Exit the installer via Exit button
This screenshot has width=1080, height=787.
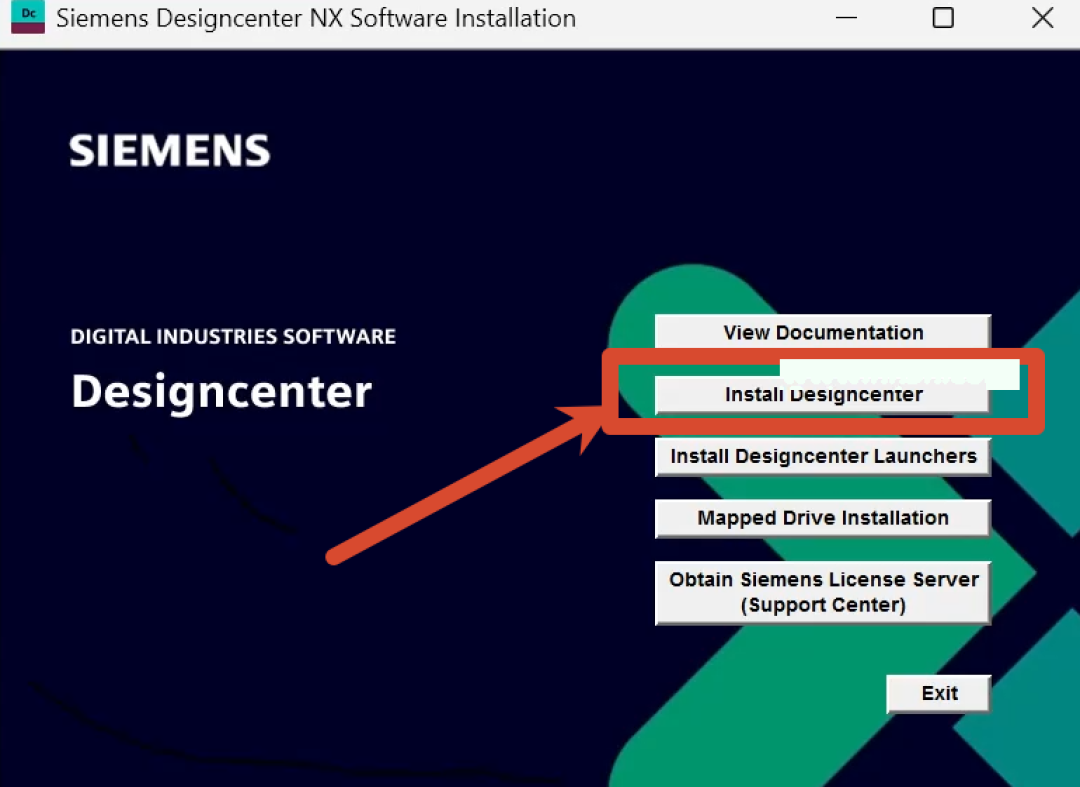tap(938, 693)
